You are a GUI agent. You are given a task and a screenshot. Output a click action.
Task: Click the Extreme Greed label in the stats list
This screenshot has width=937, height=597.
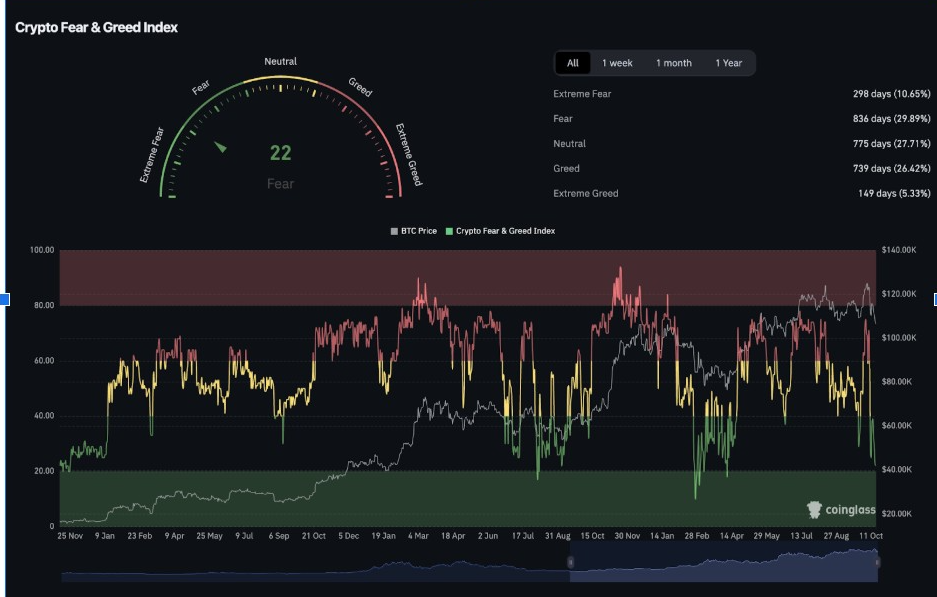click(x=586, y=194)
